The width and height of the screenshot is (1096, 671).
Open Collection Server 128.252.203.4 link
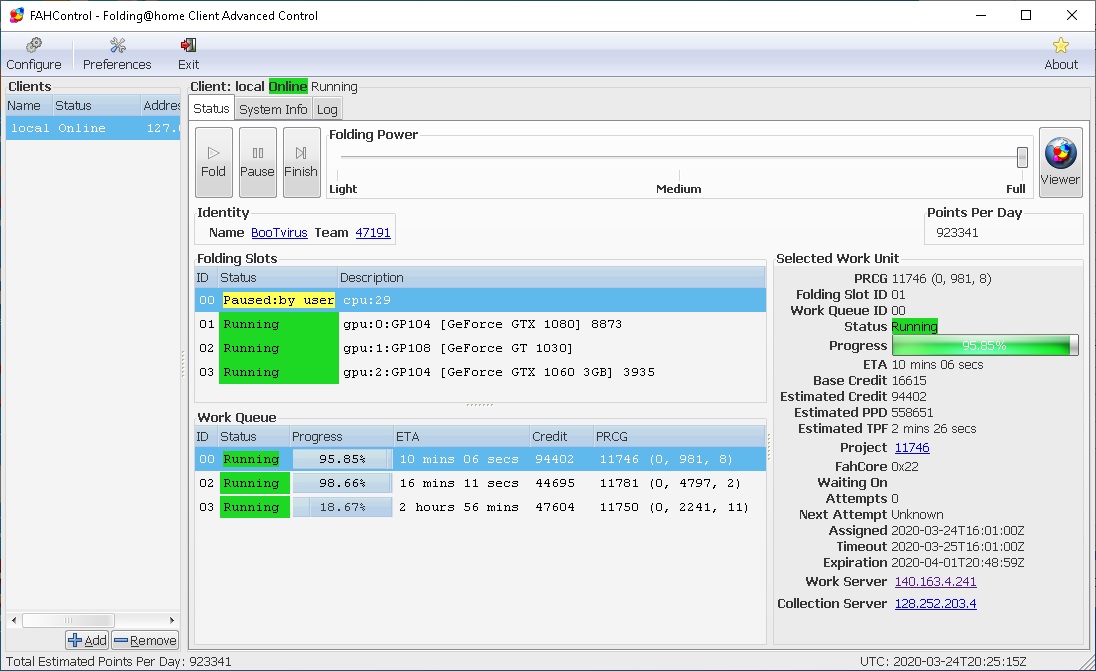click(935, 603)
